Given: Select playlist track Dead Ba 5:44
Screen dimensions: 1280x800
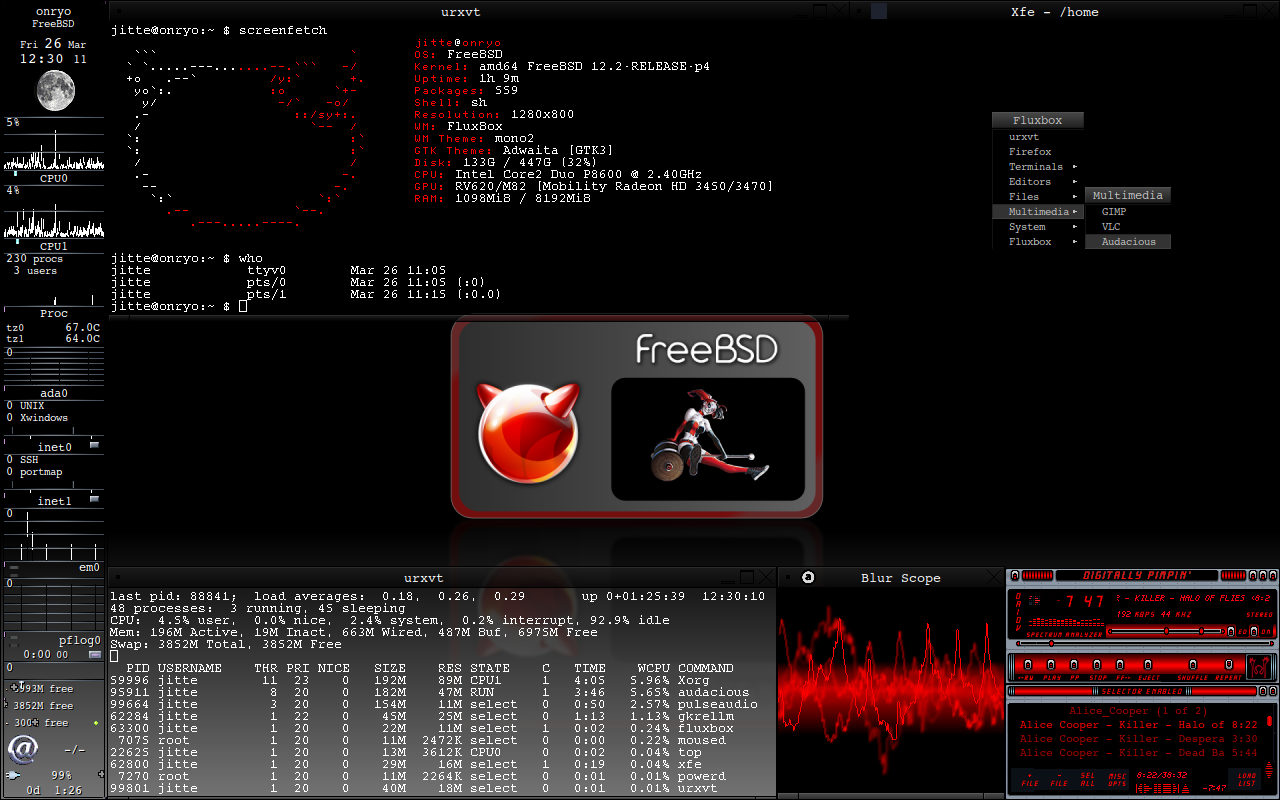Looking at the screenshot, I should [1139, 753].
